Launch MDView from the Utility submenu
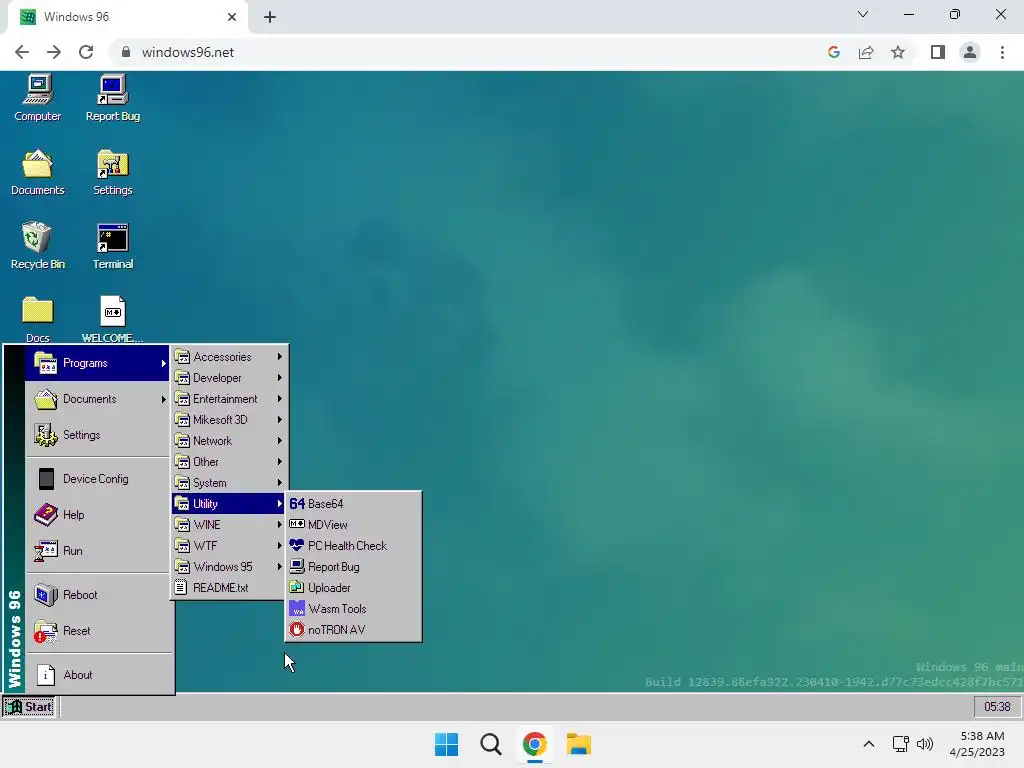The height and width of the screenshot is (768, 1024). [353, 524]
